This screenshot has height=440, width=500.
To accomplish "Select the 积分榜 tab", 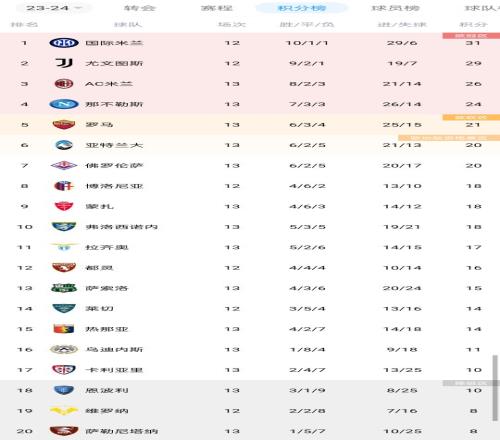I will tap(302, 8).
